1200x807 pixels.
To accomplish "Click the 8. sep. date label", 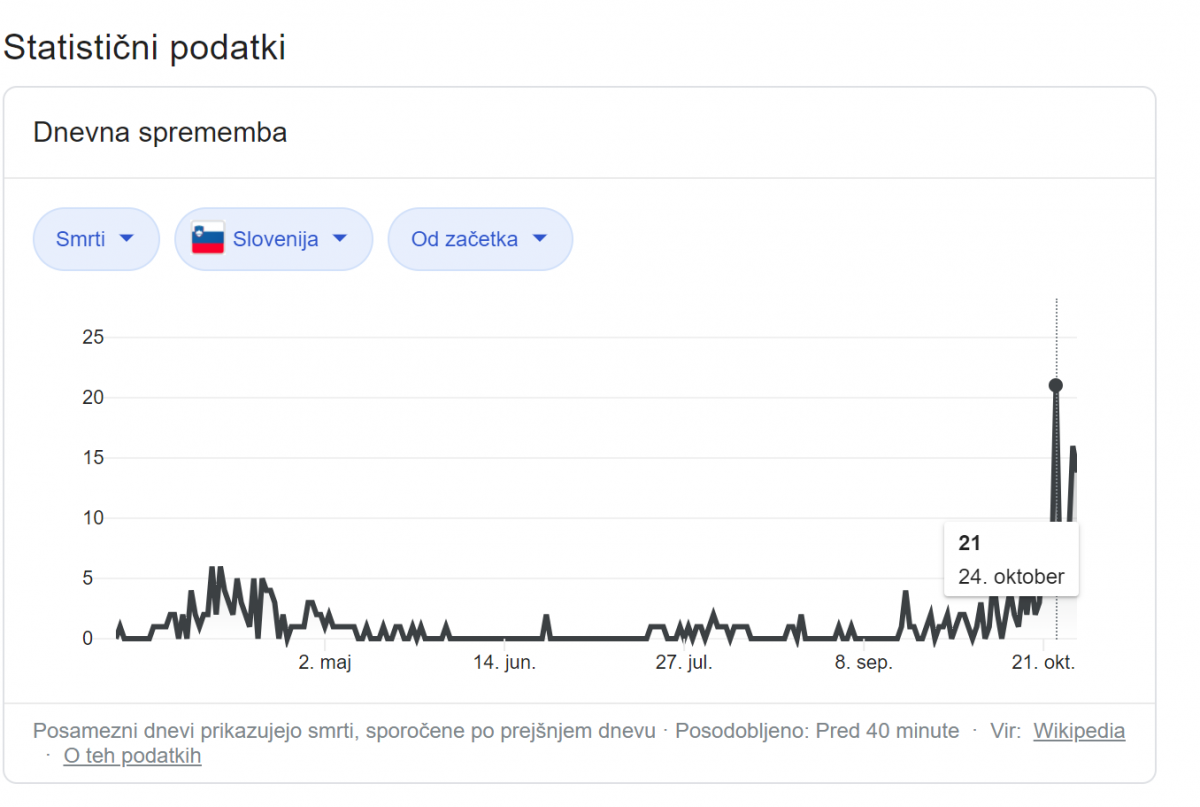I will pos(862,662).
